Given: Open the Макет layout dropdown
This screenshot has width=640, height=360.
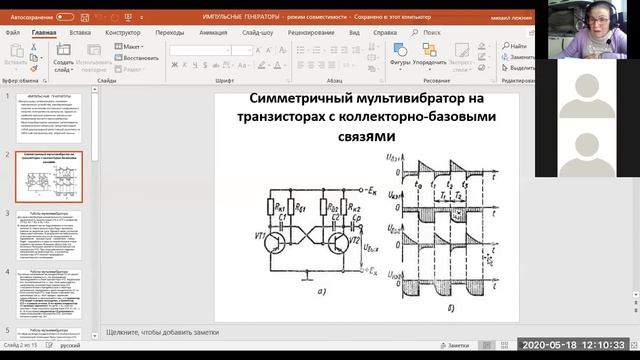Looking at the screenshot, I should coord(129,47).
